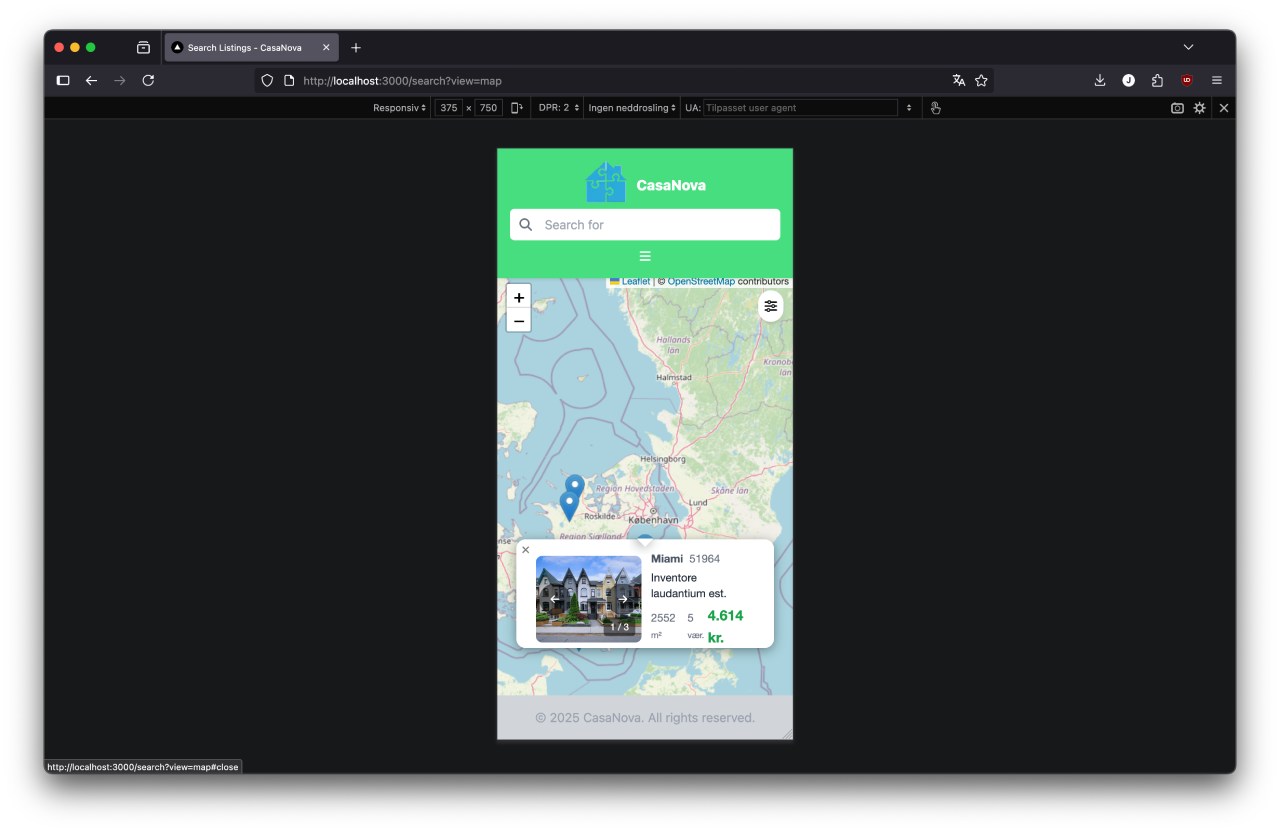Open the map filter settings icon
Image resolution: width=1280 pixels, height=832 pixels.
770,306
